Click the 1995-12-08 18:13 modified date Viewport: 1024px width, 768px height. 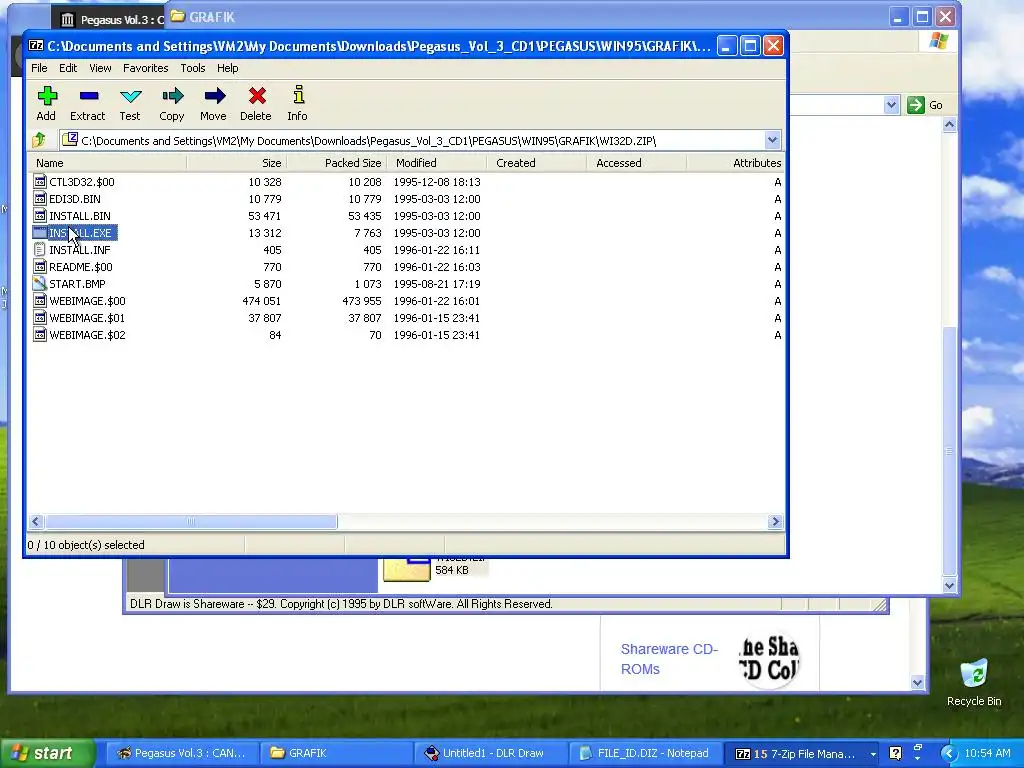click(437, 182)
